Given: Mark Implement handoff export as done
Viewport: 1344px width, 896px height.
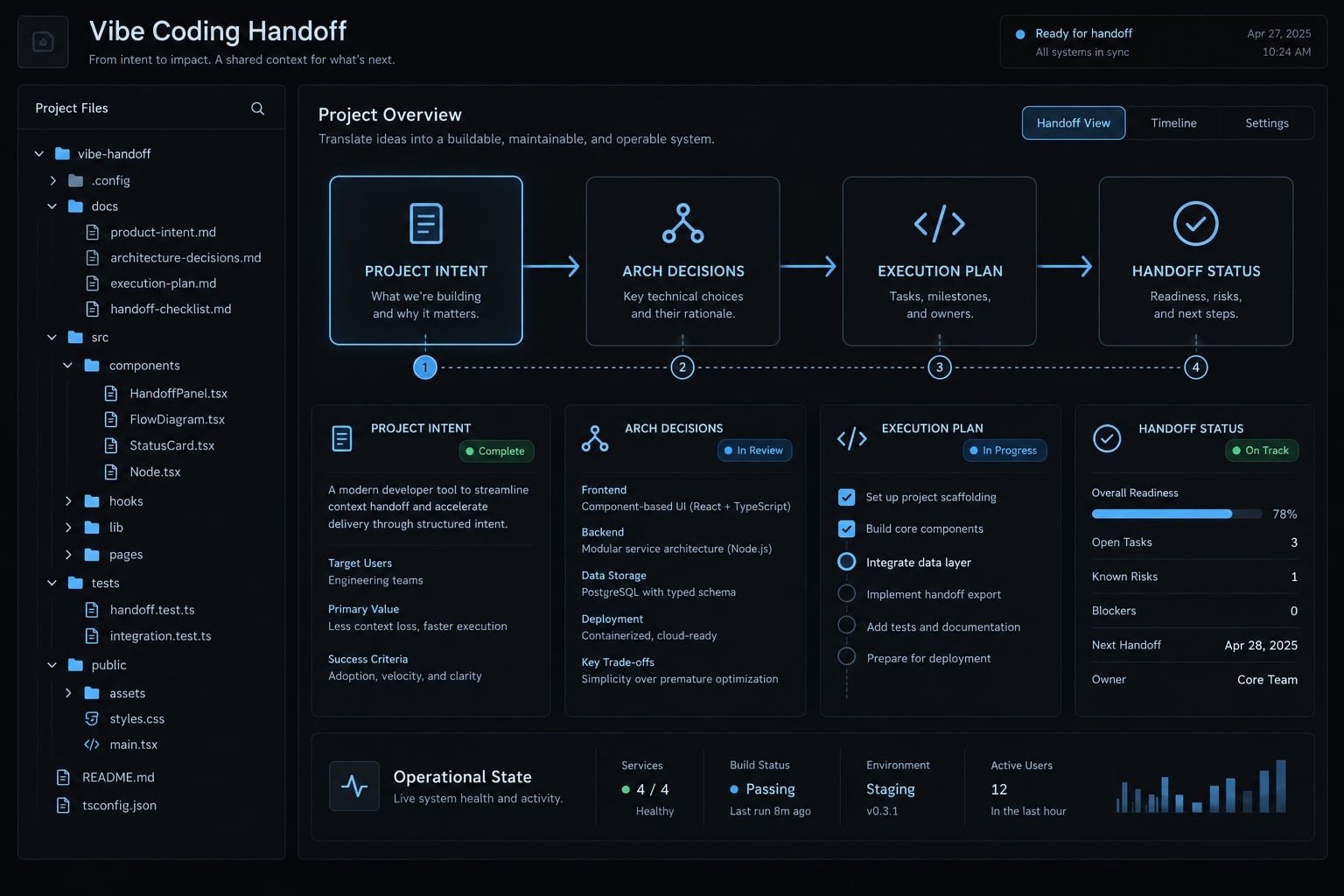Looking at the screenshot, I should tap(847, 593).
